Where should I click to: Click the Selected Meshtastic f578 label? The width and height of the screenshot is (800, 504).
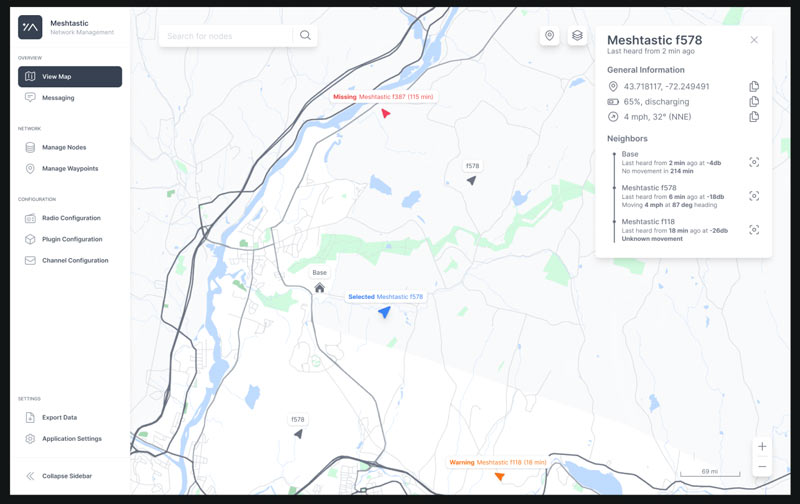[x=385, y=296]
